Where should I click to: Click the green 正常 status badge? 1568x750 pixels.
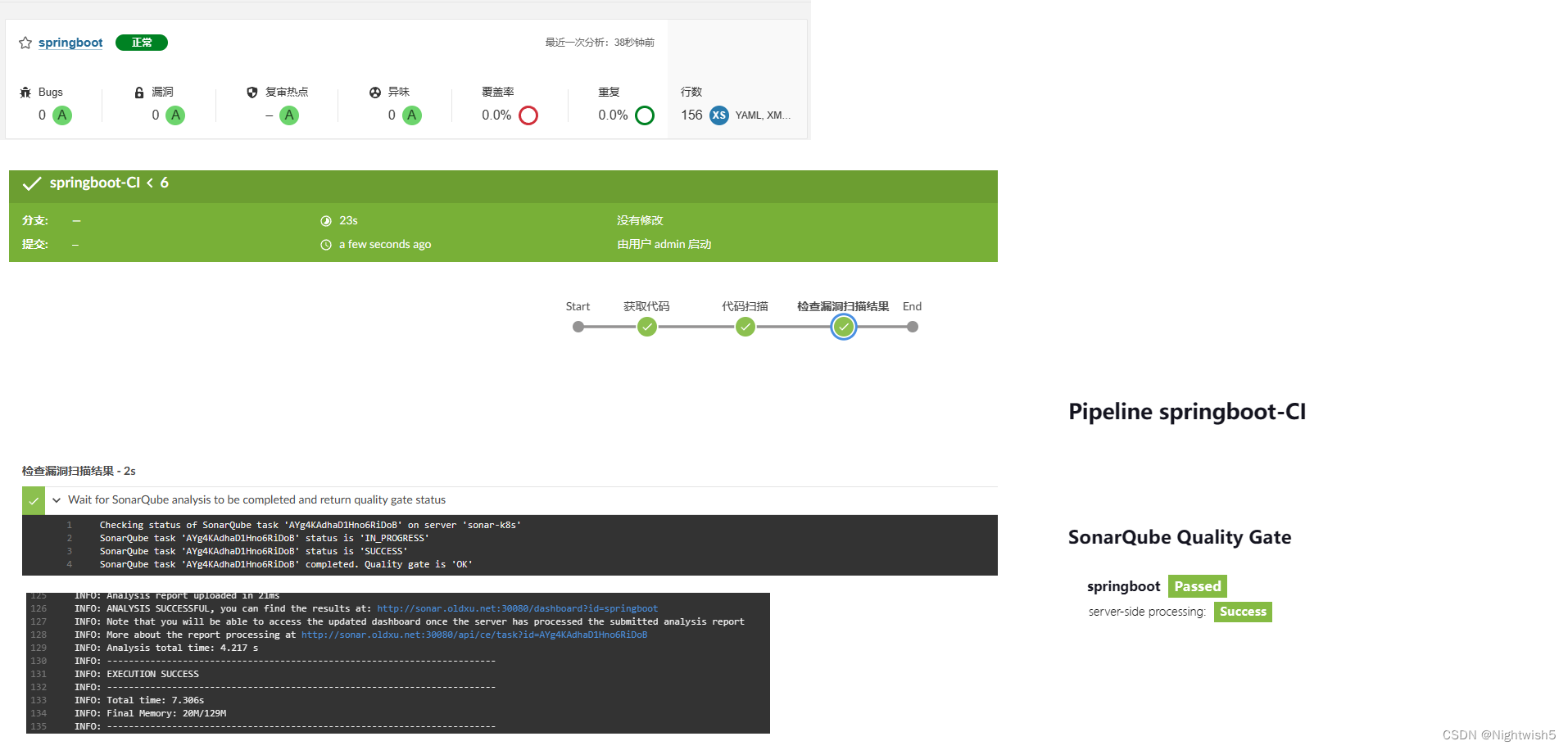click(142, 43)
